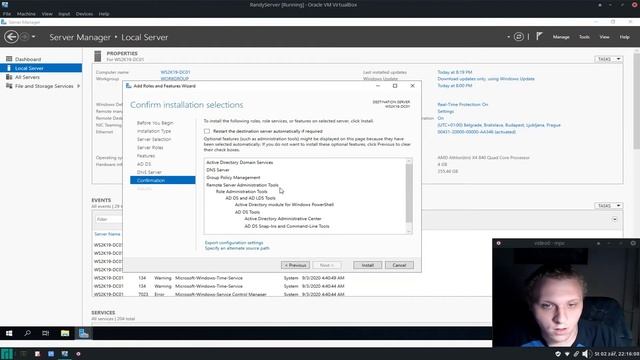Click Export configuration settings link

(x=234, y=243)
